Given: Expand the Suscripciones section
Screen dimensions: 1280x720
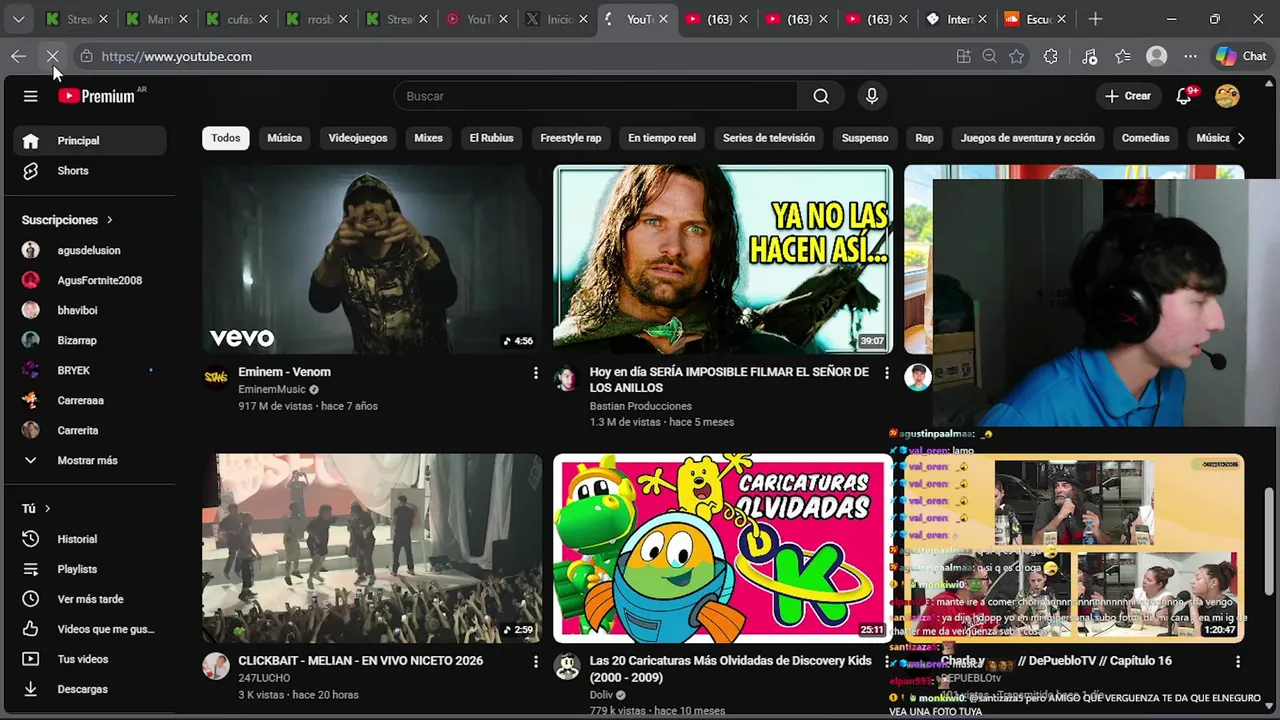Looking at the screenshot, I should pos(68,220).
